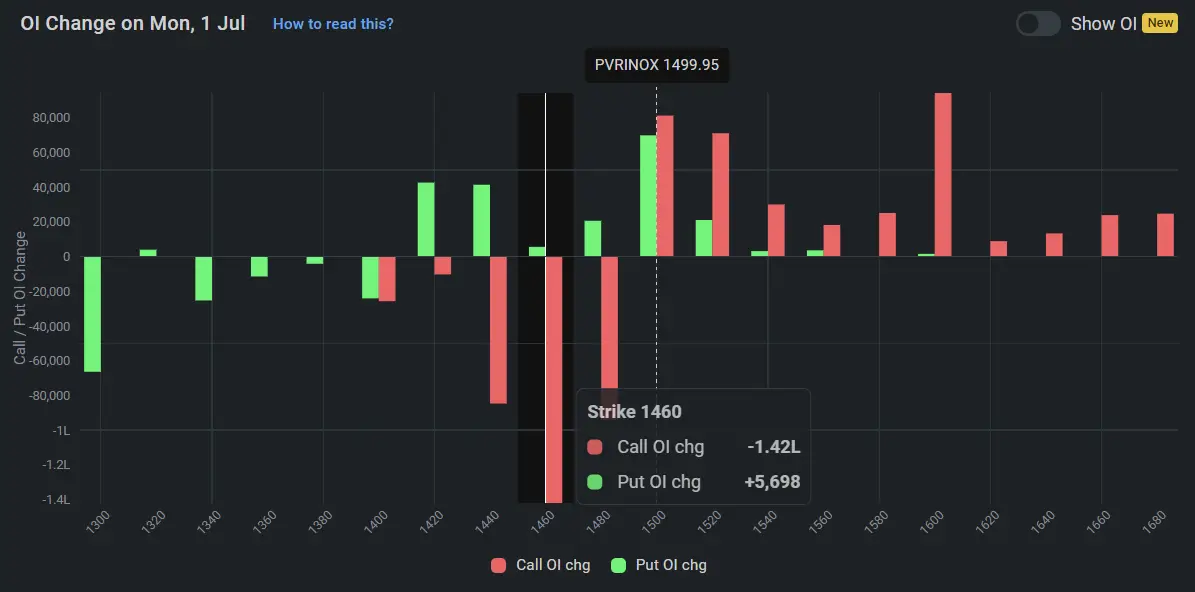Screen dimensions: 1195x592
Task: Click the 1300 strike axis label
Action: point(97,521)
